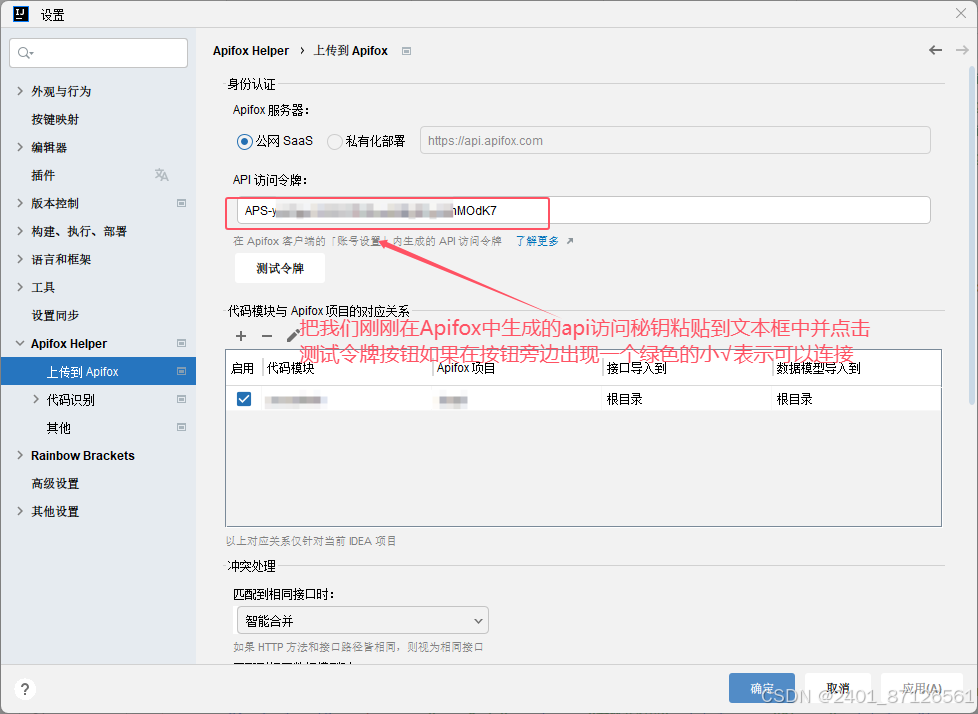Image resolution: width=978 pixels, height=714 pixels.
Task: Add a module mapping with plus icon
Action: (241, 336)
